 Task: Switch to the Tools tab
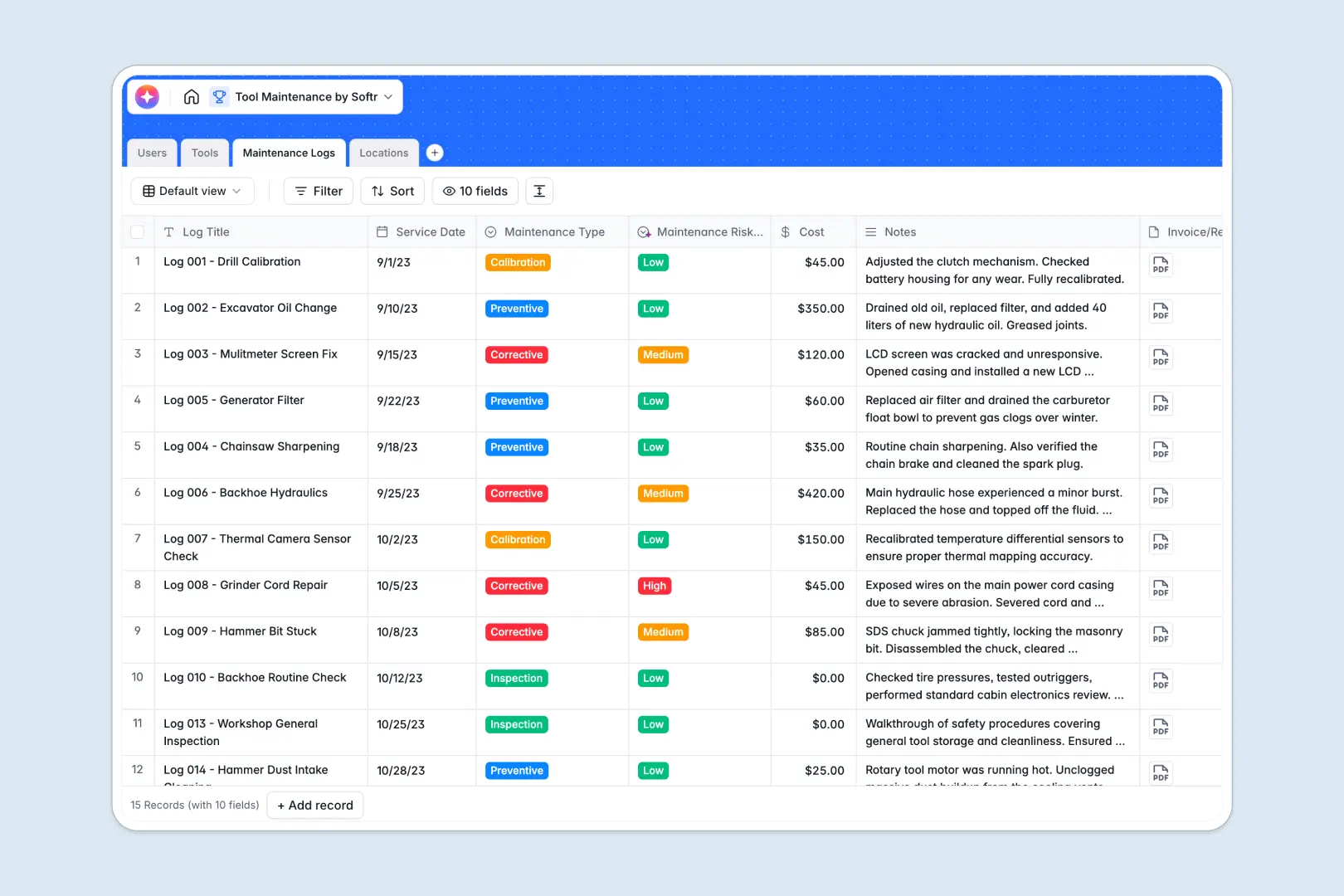pyautogui.click(x=205, y=153)
